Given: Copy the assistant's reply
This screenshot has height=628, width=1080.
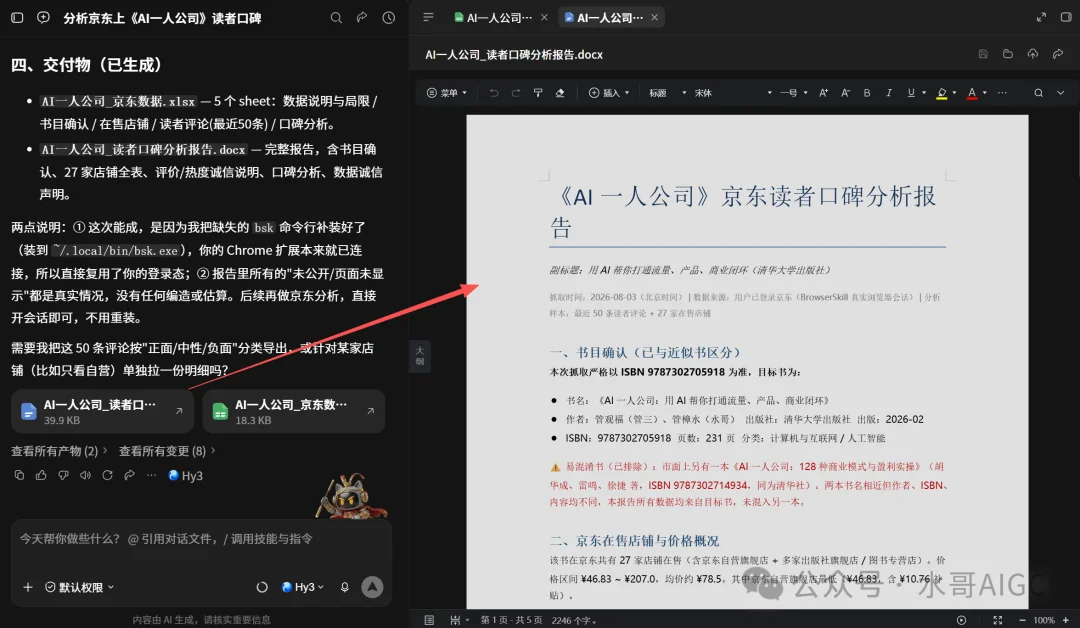Looking at the screenshot, I should [19, 475].
